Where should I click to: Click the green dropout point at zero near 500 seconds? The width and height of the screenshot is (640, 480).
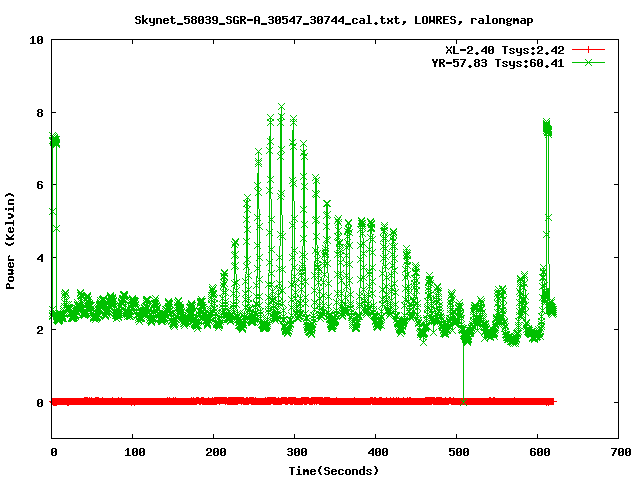(x=463, y=402)
